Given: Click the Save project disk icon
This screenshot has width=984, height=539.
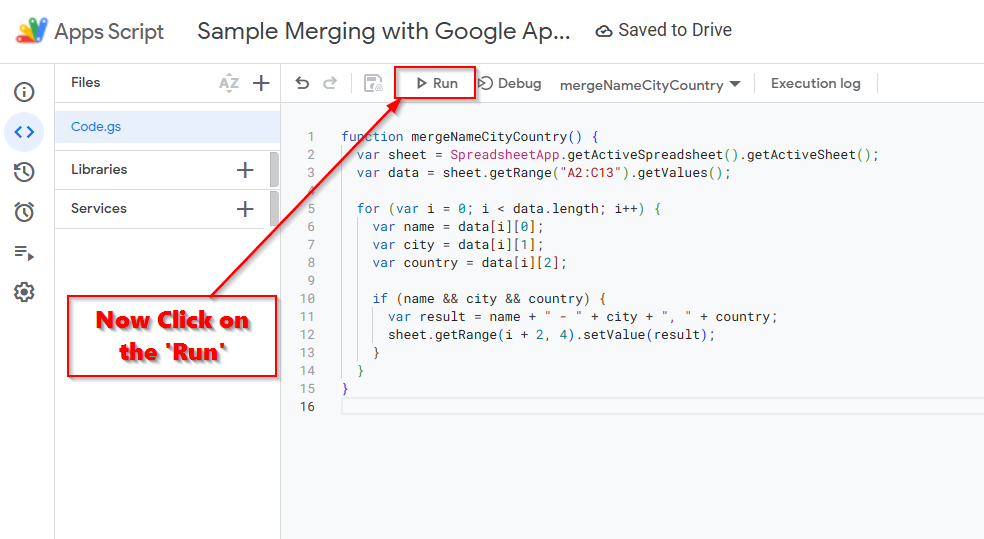Looking at the screenshot, I should [373, 83].
